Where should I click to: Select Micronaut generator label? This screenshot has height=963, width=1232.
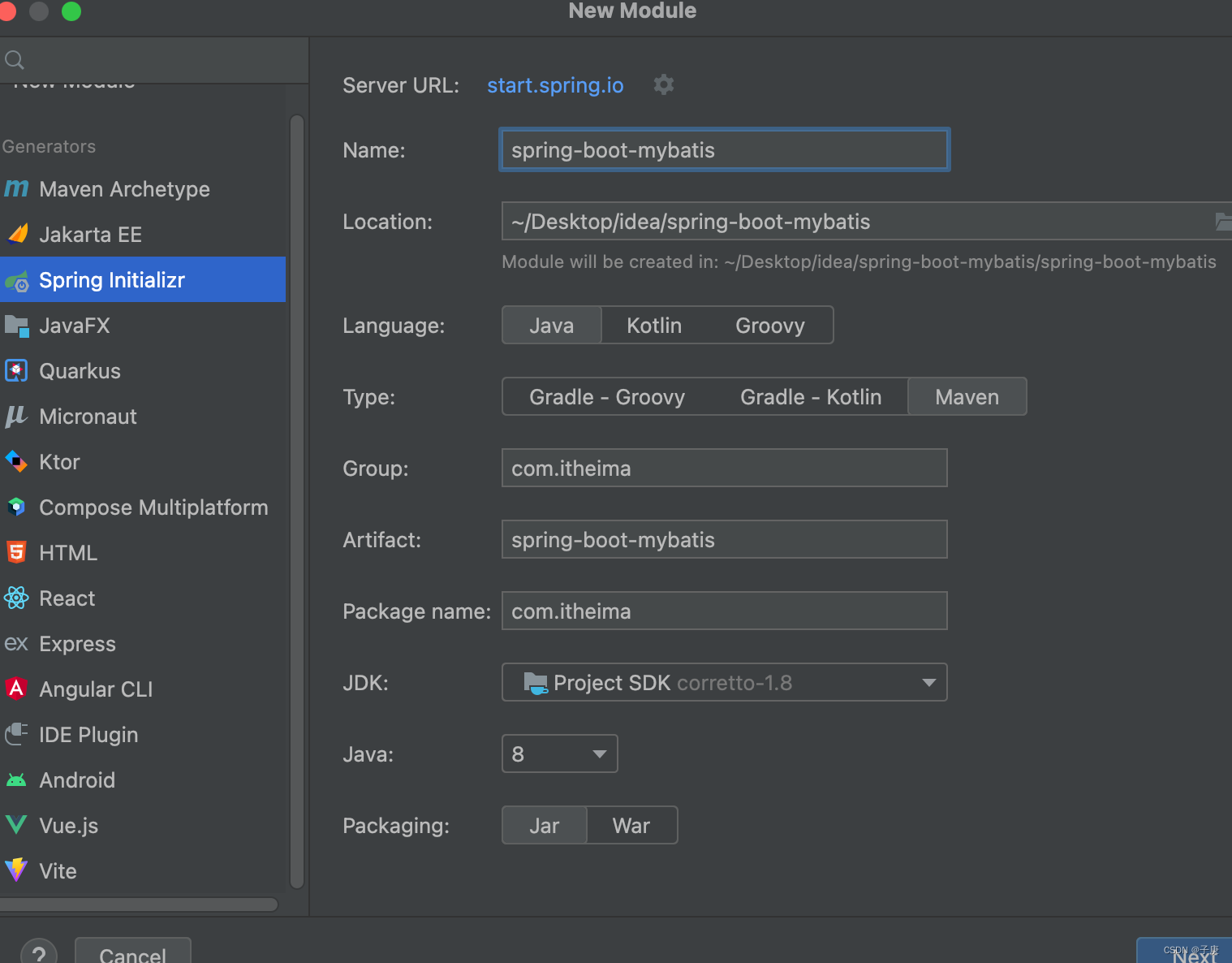point(88,417)
